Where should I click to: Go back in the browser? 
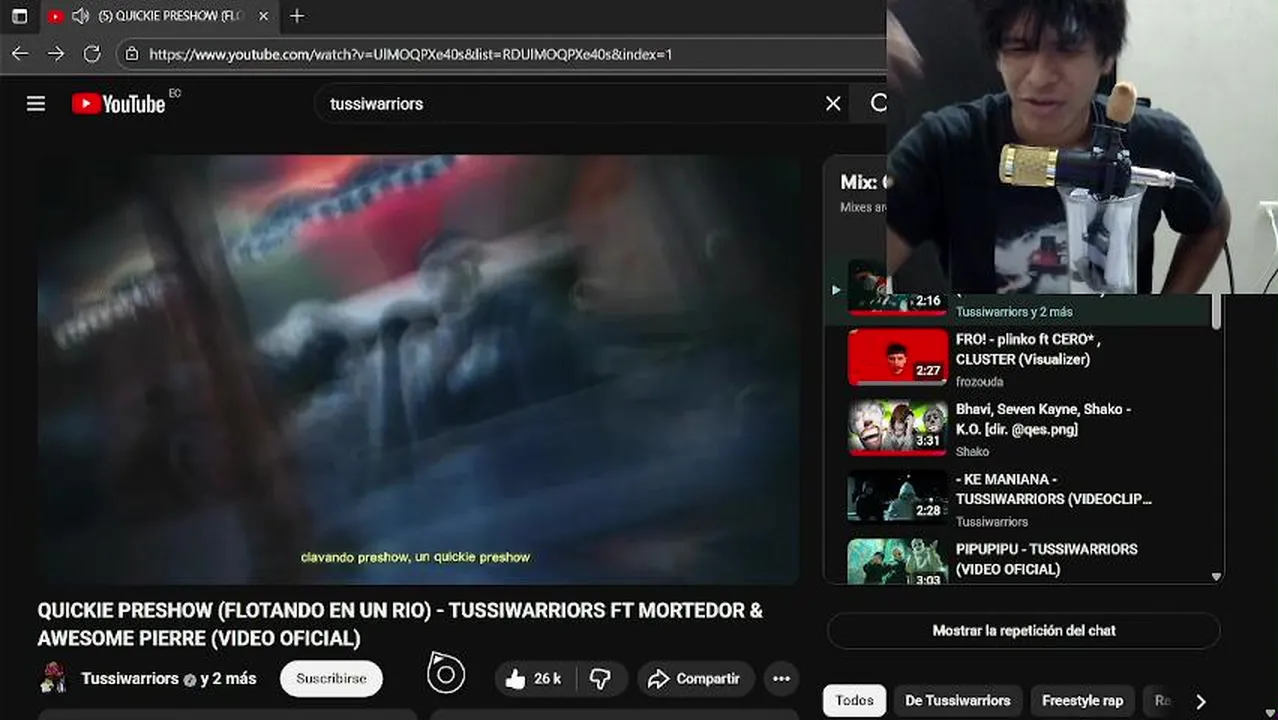click(x=20, y=54)
